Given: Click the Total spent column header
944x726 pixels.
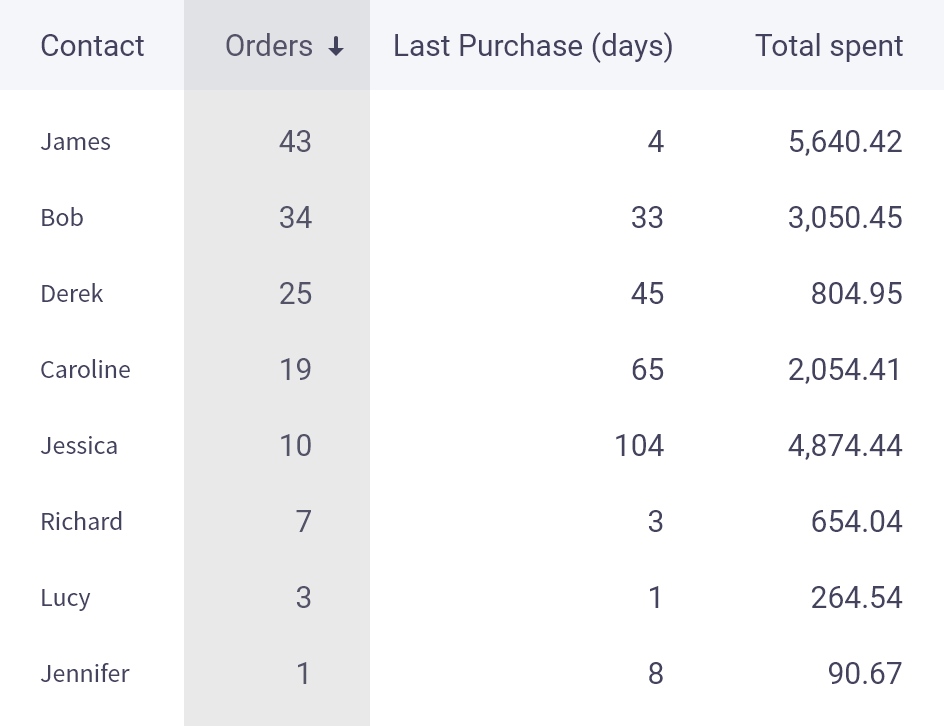Looking at the screenshot, I should (829, 46).
